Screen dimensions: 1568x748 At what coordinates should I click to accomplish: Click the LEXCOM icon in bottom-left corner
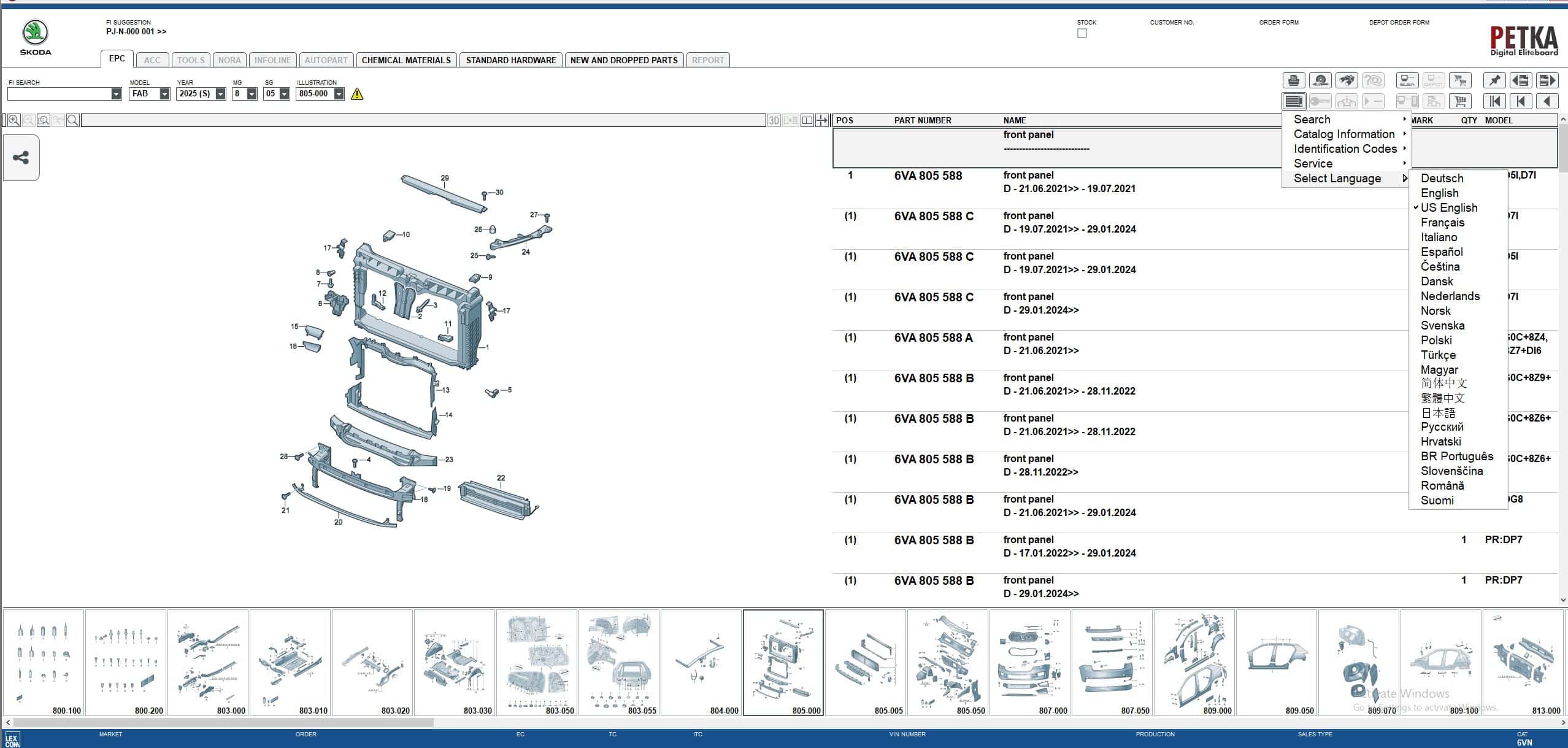[12, 739]
